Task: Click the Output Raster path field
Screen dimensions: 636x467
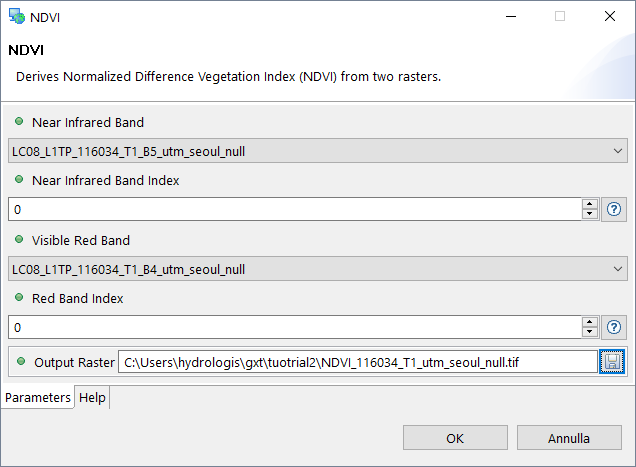Action: point(357,361)
